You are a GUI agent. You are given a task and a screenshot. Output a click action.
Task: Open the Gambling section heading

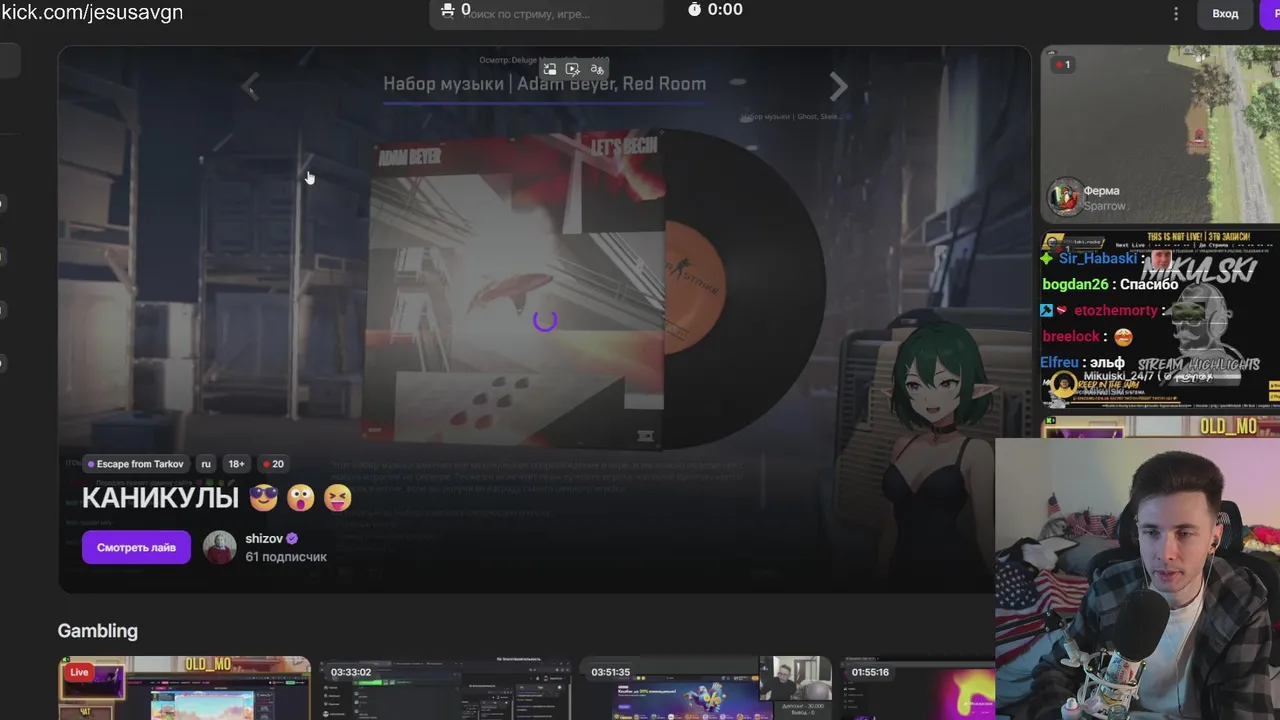pyautogui.click(x=98, y=631)
